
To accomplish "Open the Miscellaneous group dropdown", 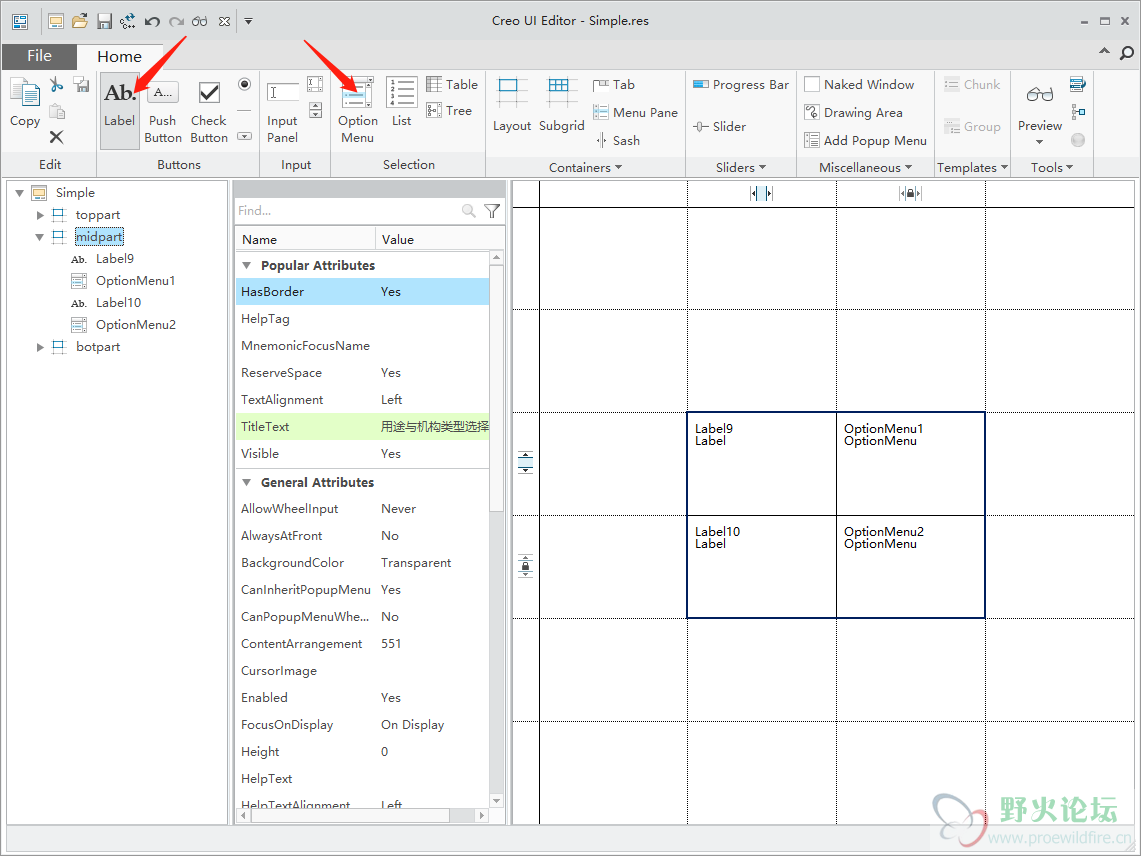I will [x=865, y=167].
